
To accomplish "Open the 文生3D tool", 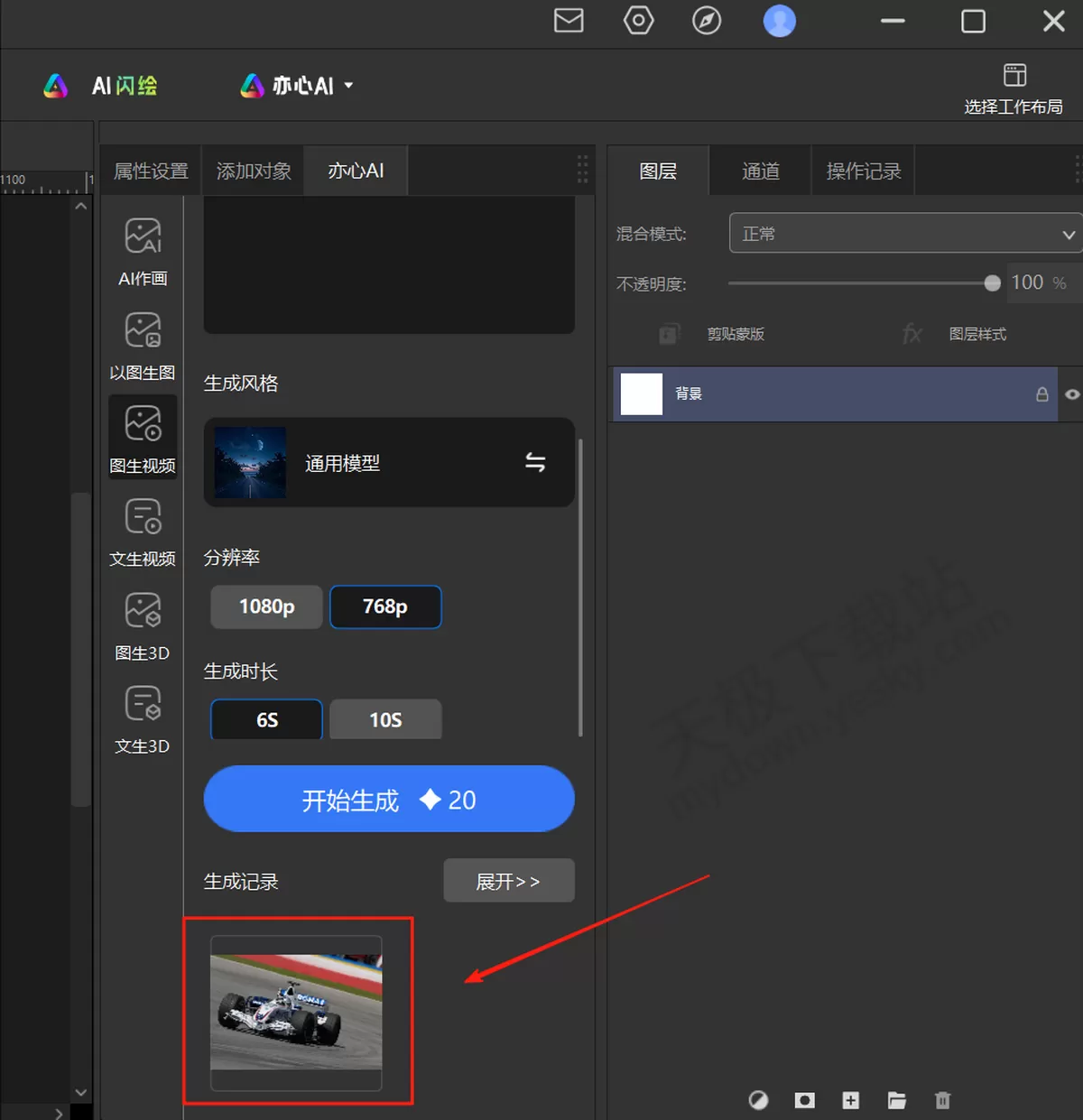I will tap(143, 719).
